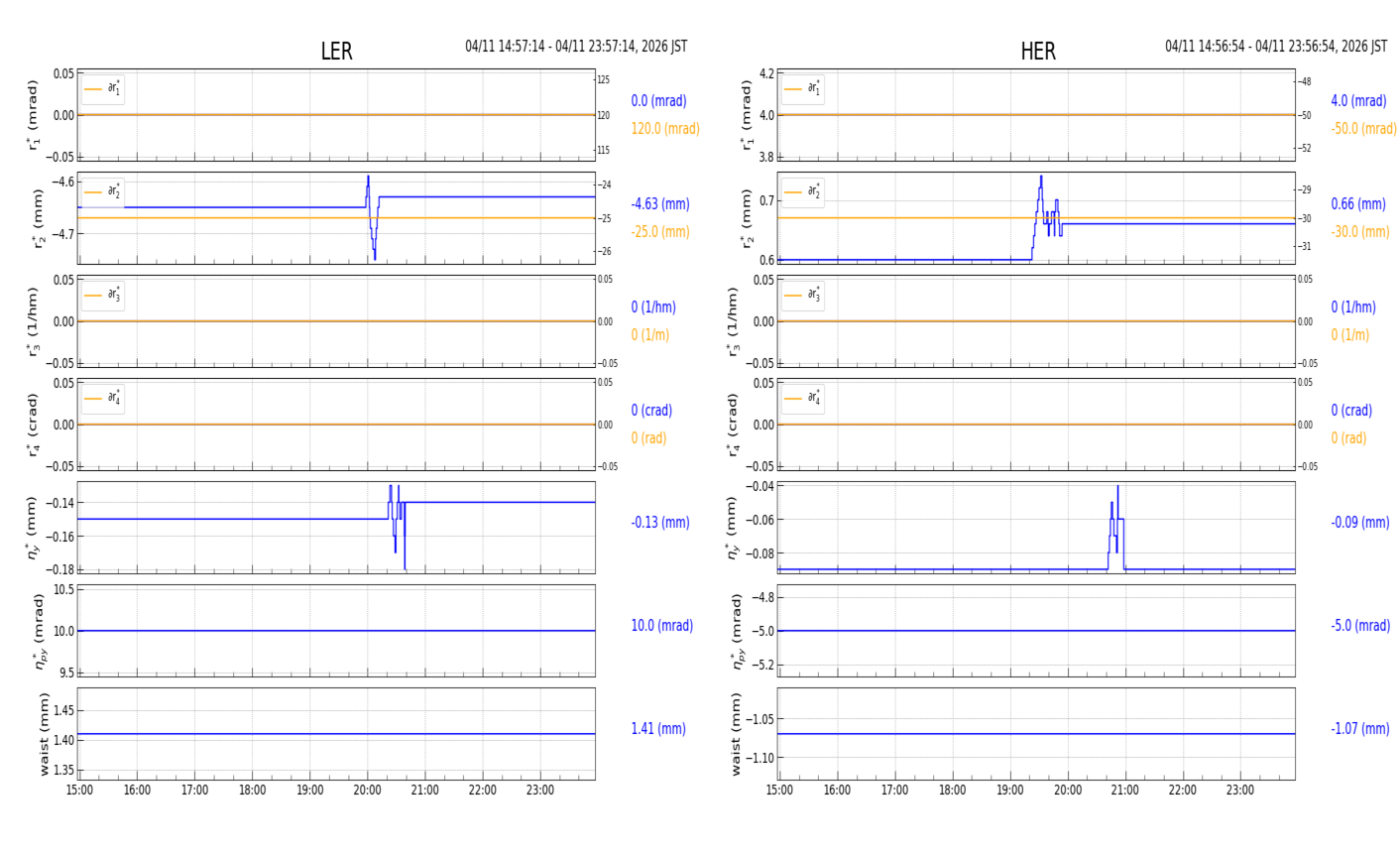Screen dimensions: 1400x857
Task: Click the 1.45 y-axis tick label
Action: point(62,710)
